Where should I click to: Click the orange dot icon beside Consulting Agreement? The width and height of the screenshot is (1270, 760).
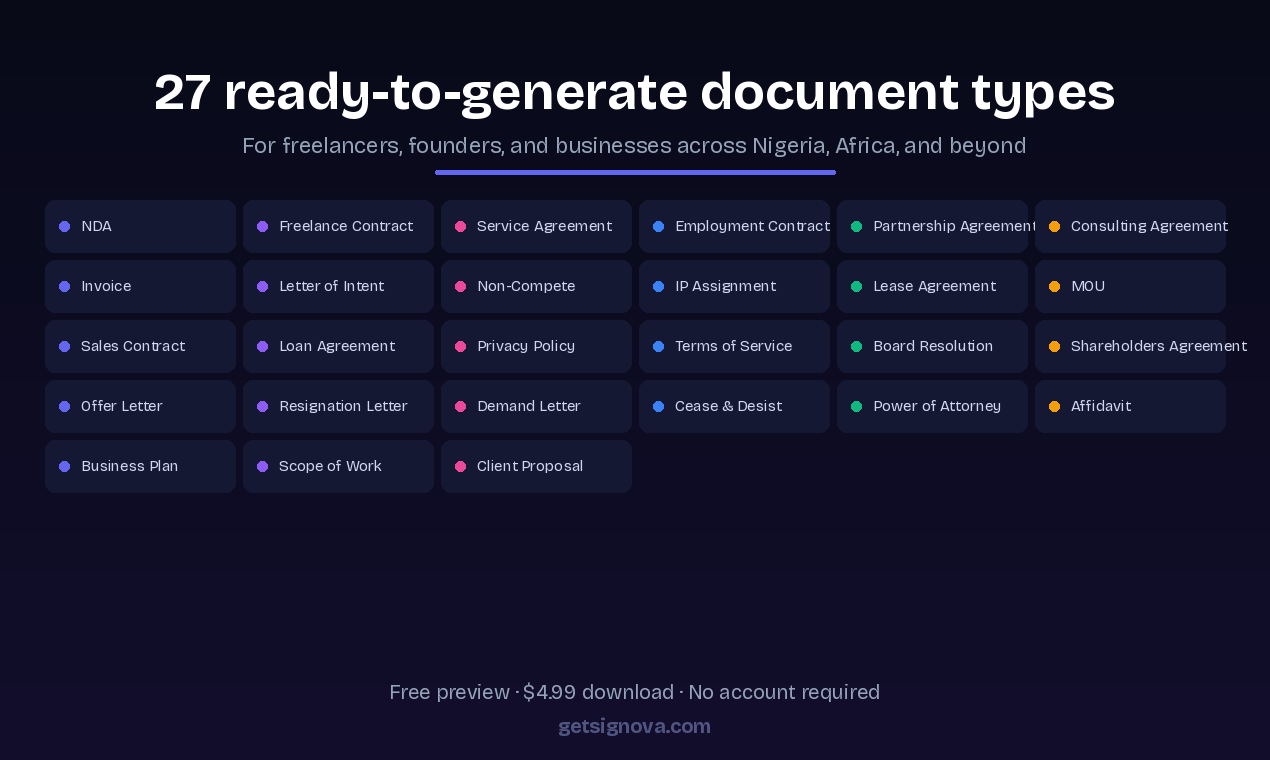point(1054,226)
